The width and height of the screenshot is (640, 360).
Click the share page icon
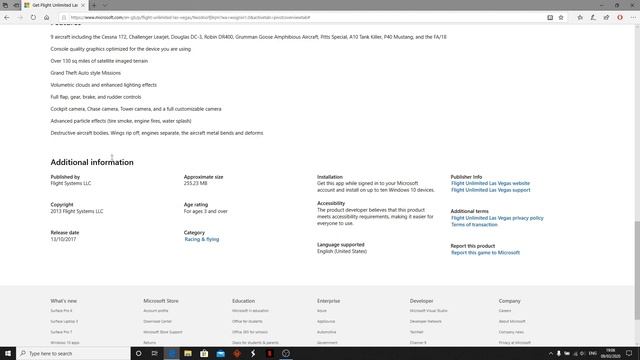[x=607, y=18]
